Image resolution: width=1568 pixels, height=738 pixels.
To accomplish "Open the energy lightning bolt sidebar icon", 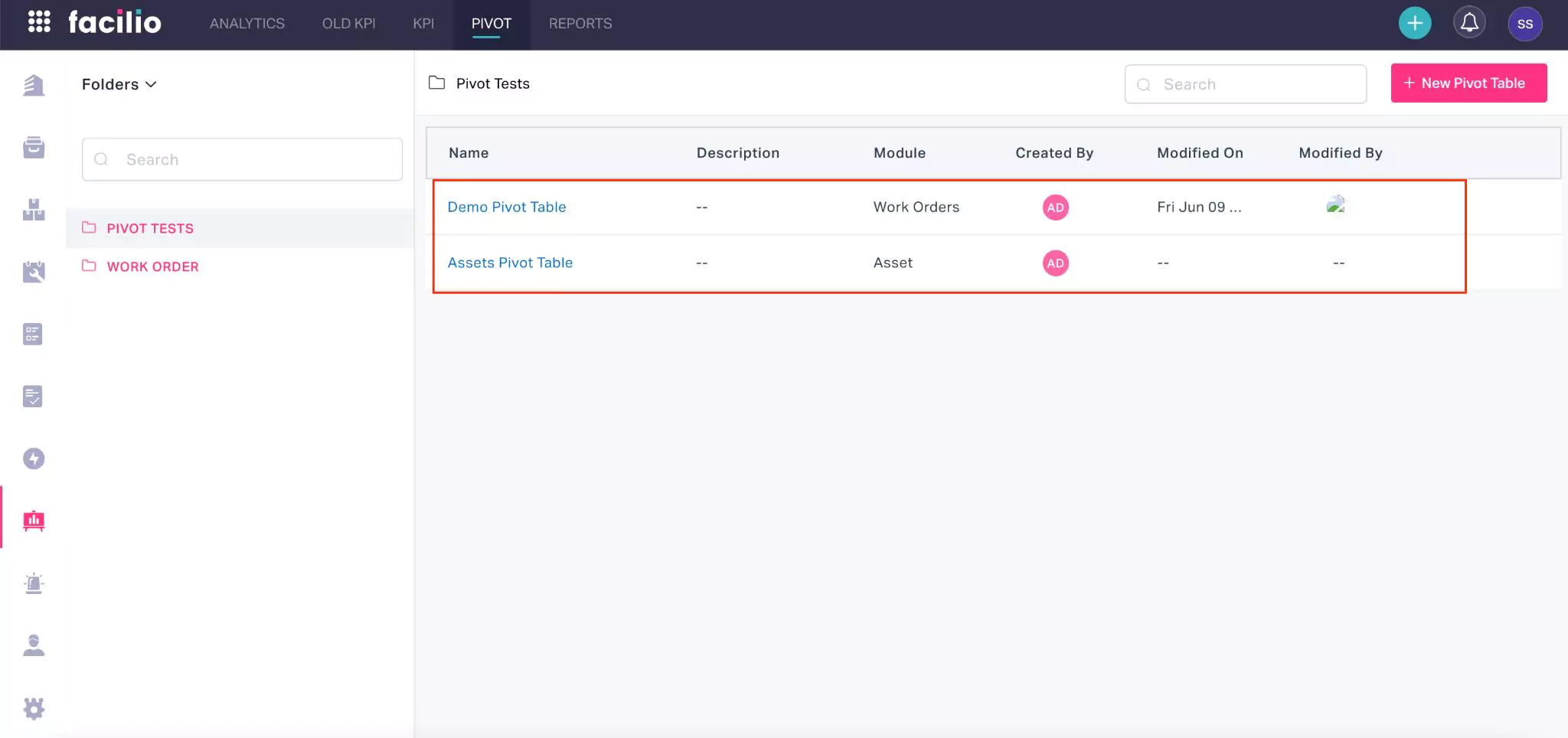I will [x=34, y=459].
